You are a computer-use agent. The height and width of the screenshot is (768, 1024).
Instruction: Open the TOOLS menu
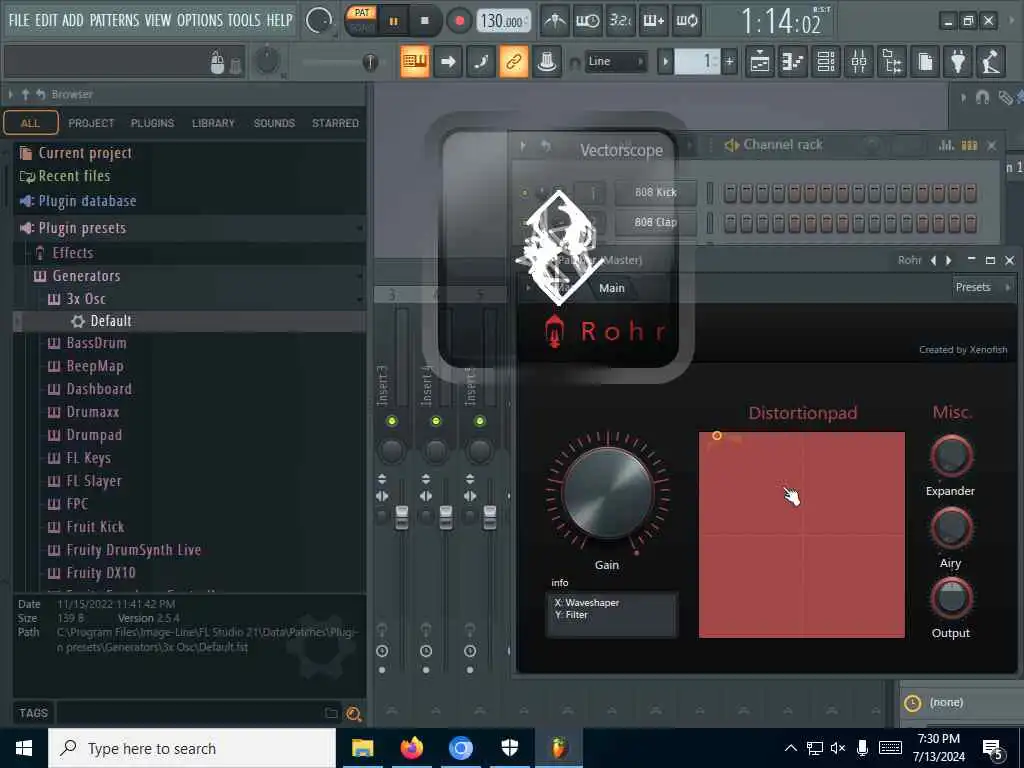coord(244,20)
